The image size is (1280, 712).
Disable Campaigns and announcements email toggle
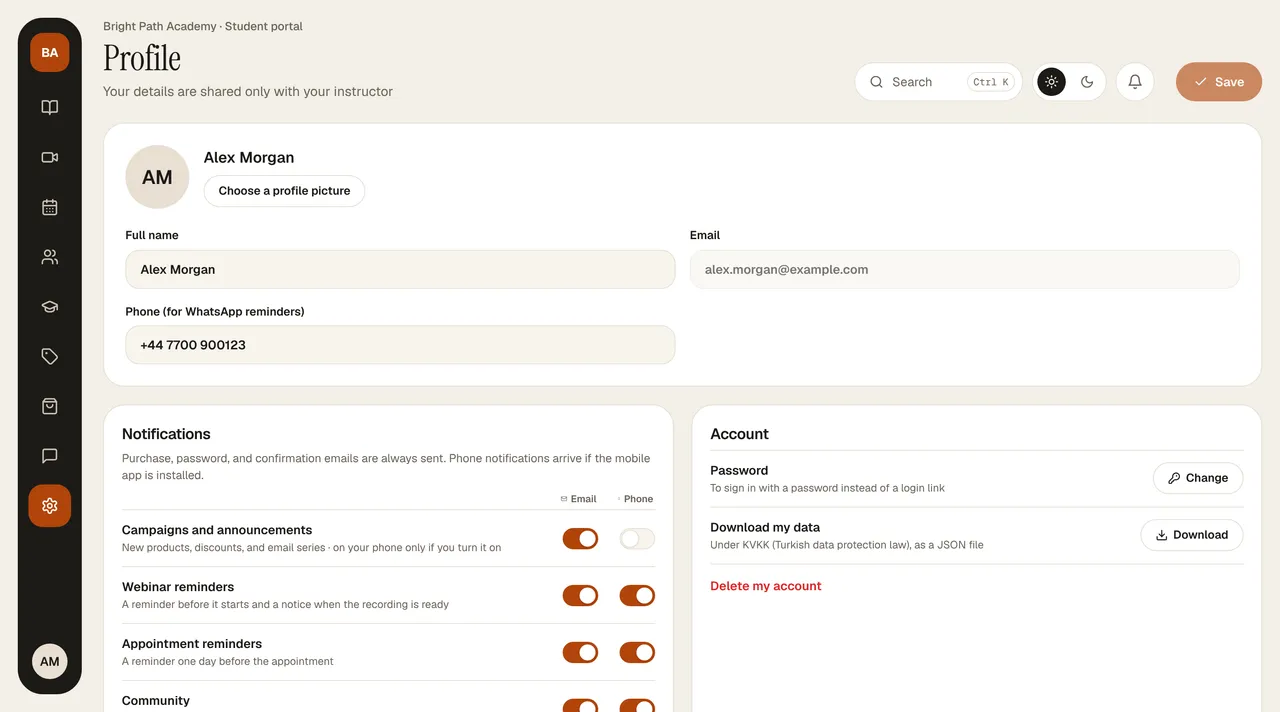[580, 539]
